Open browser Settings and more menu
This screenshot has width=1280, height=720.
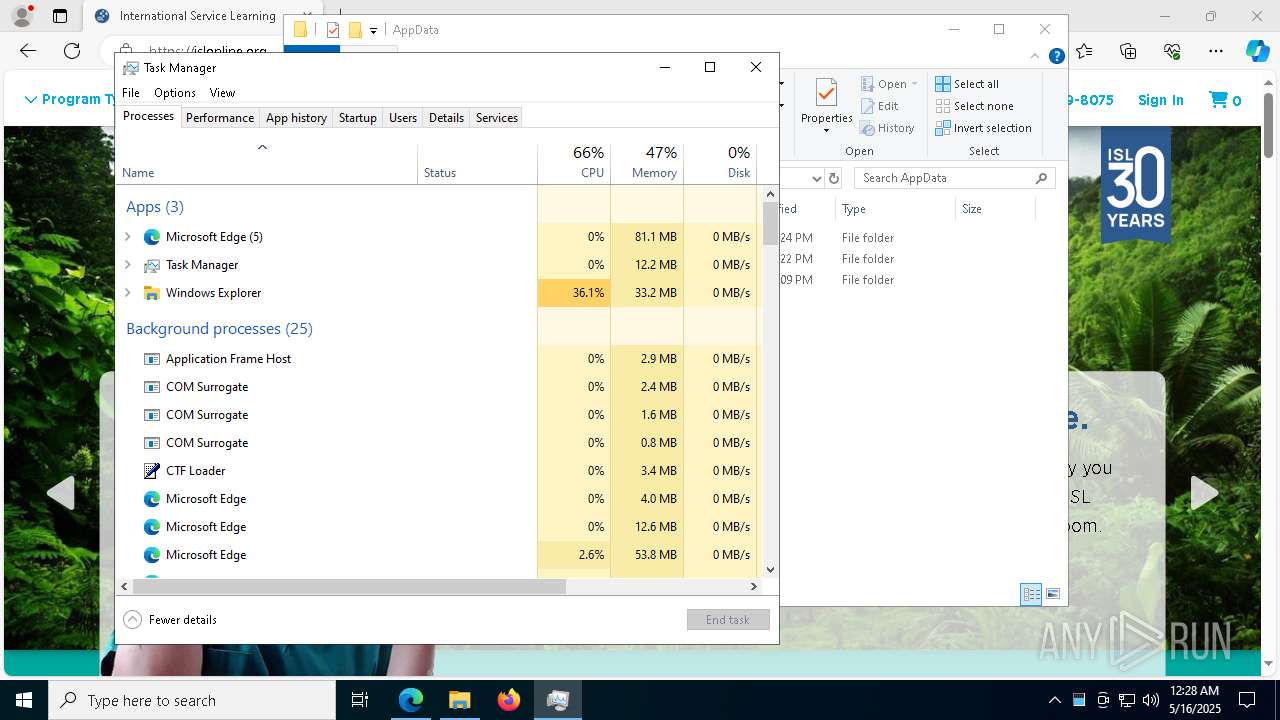click(x=1216, y=51)
